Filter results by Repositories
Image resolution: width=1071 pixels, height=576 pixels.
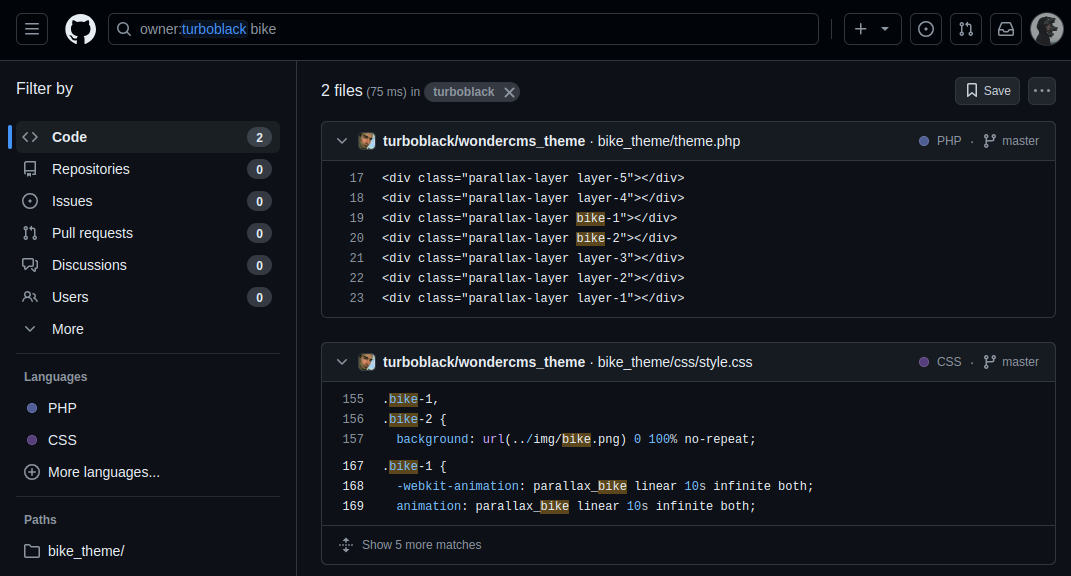[148, 169]
